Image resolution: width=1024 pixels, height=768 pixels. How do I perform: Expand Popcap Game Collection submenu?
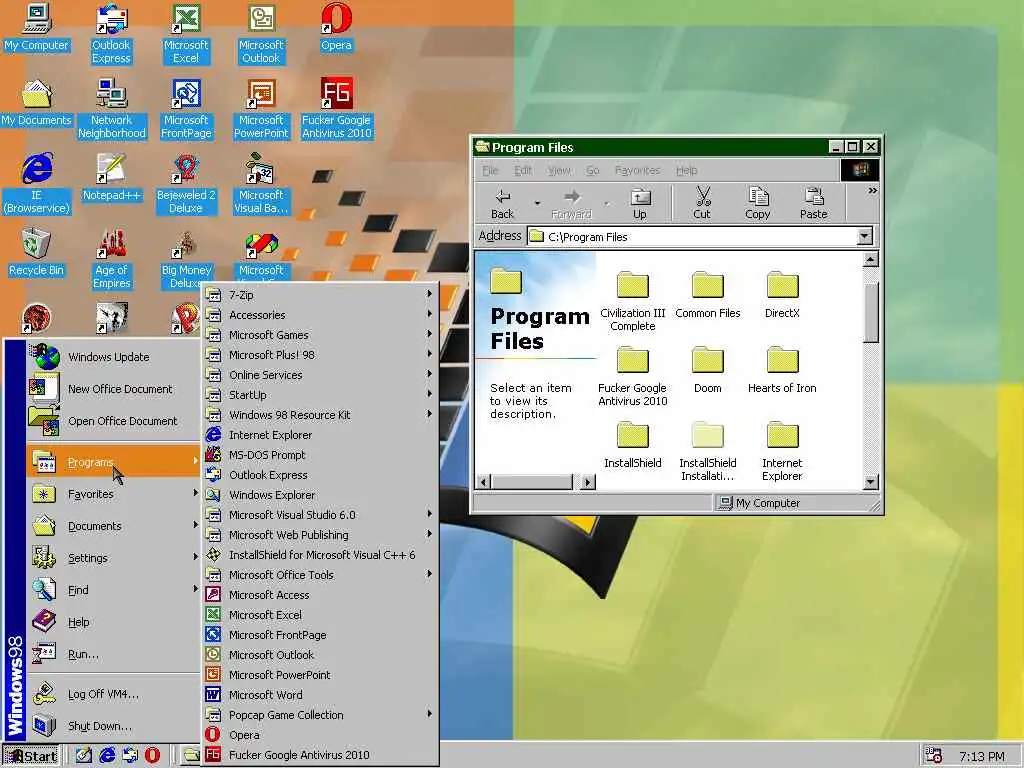pos(320,714)
